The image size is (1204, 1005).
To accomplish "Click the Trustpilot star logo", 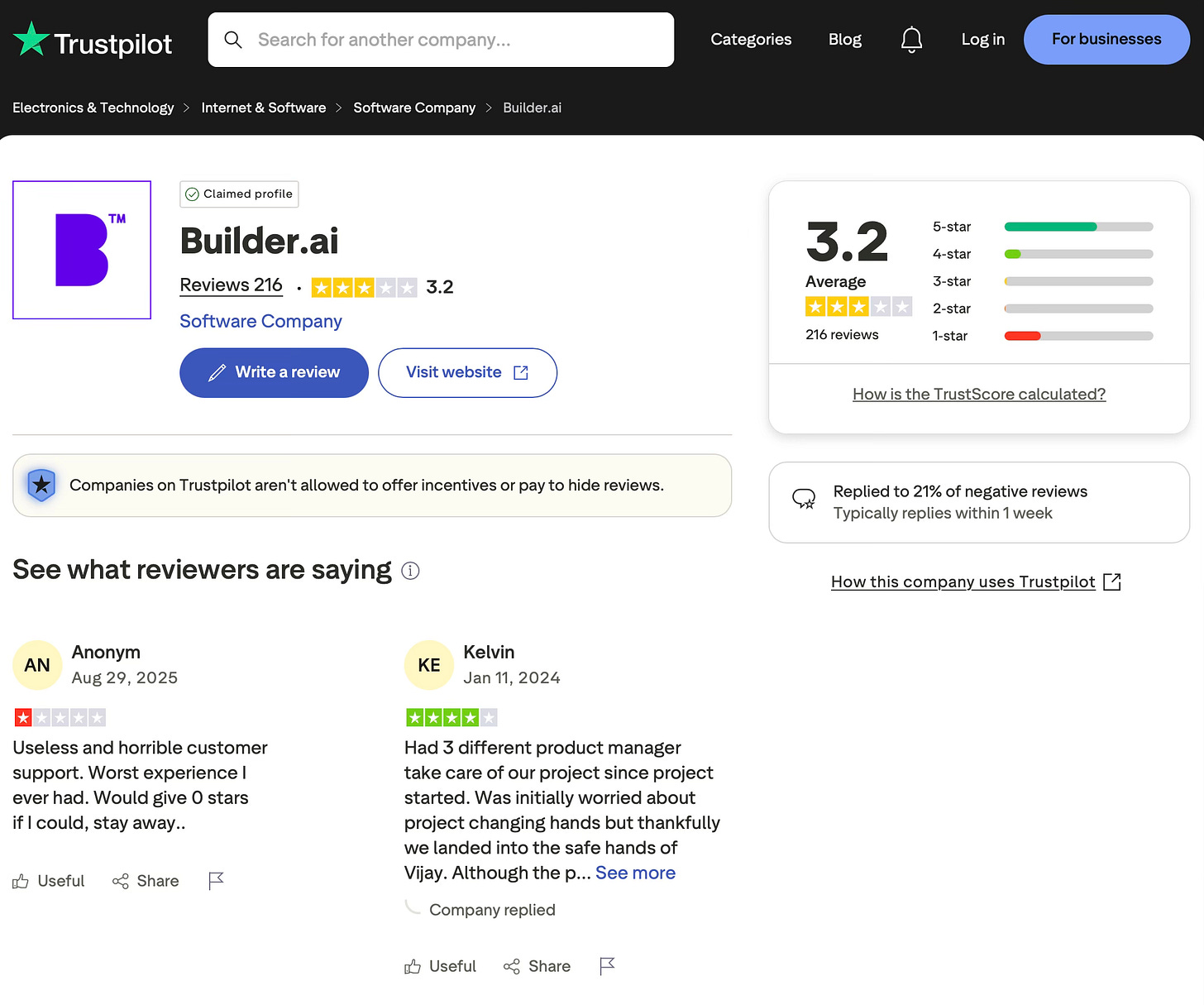I will [x=31, y=39].
